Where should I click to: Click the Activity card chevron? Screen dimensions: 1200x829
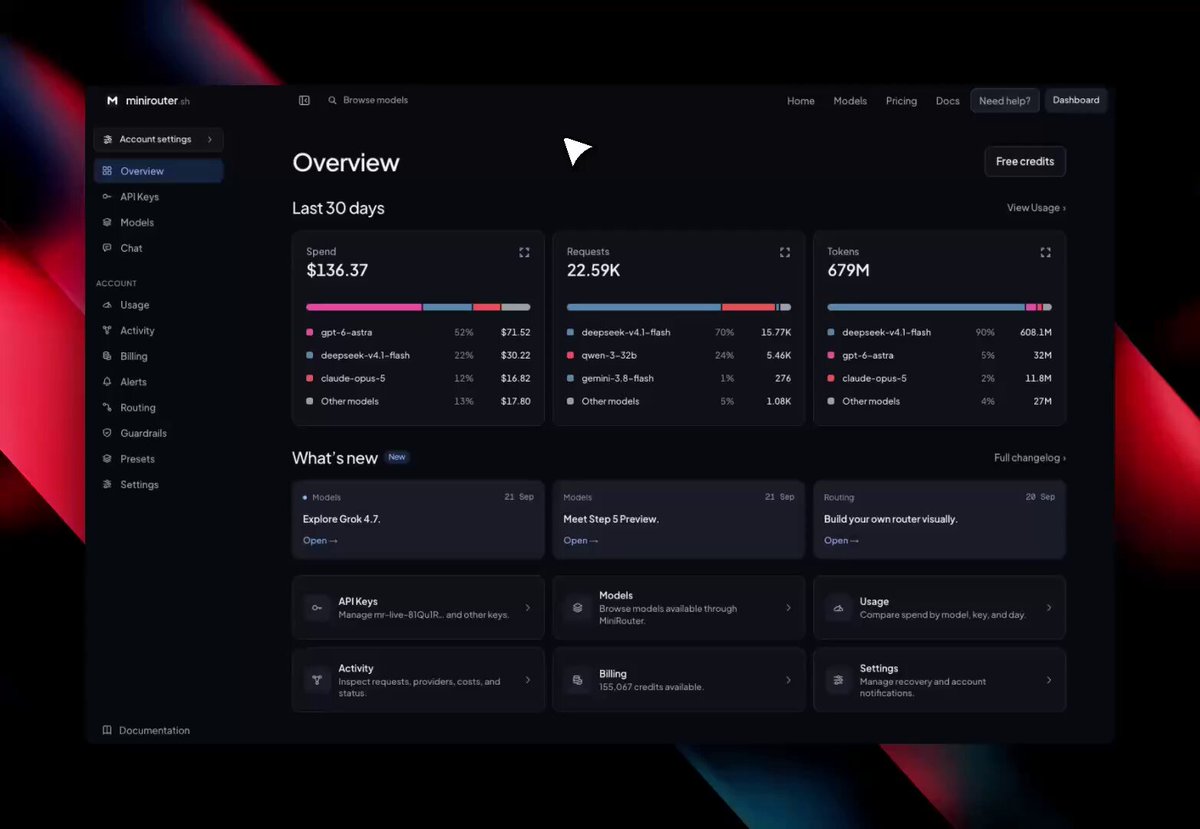528,680
